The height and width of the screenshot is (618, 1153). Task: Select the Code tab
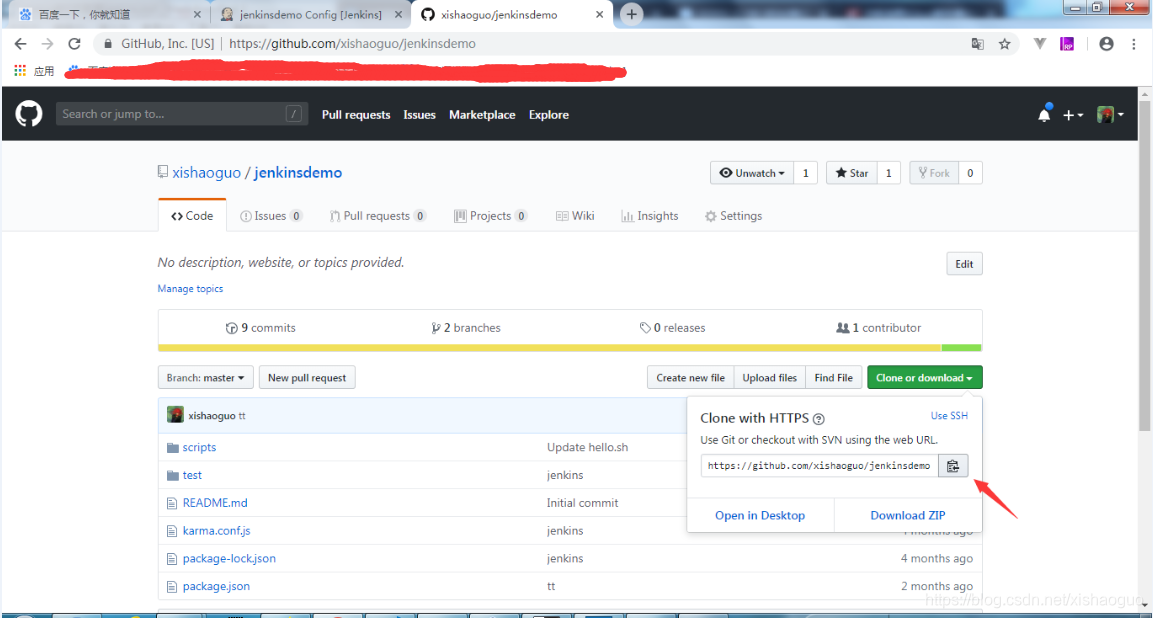click(x=192, y=216)
